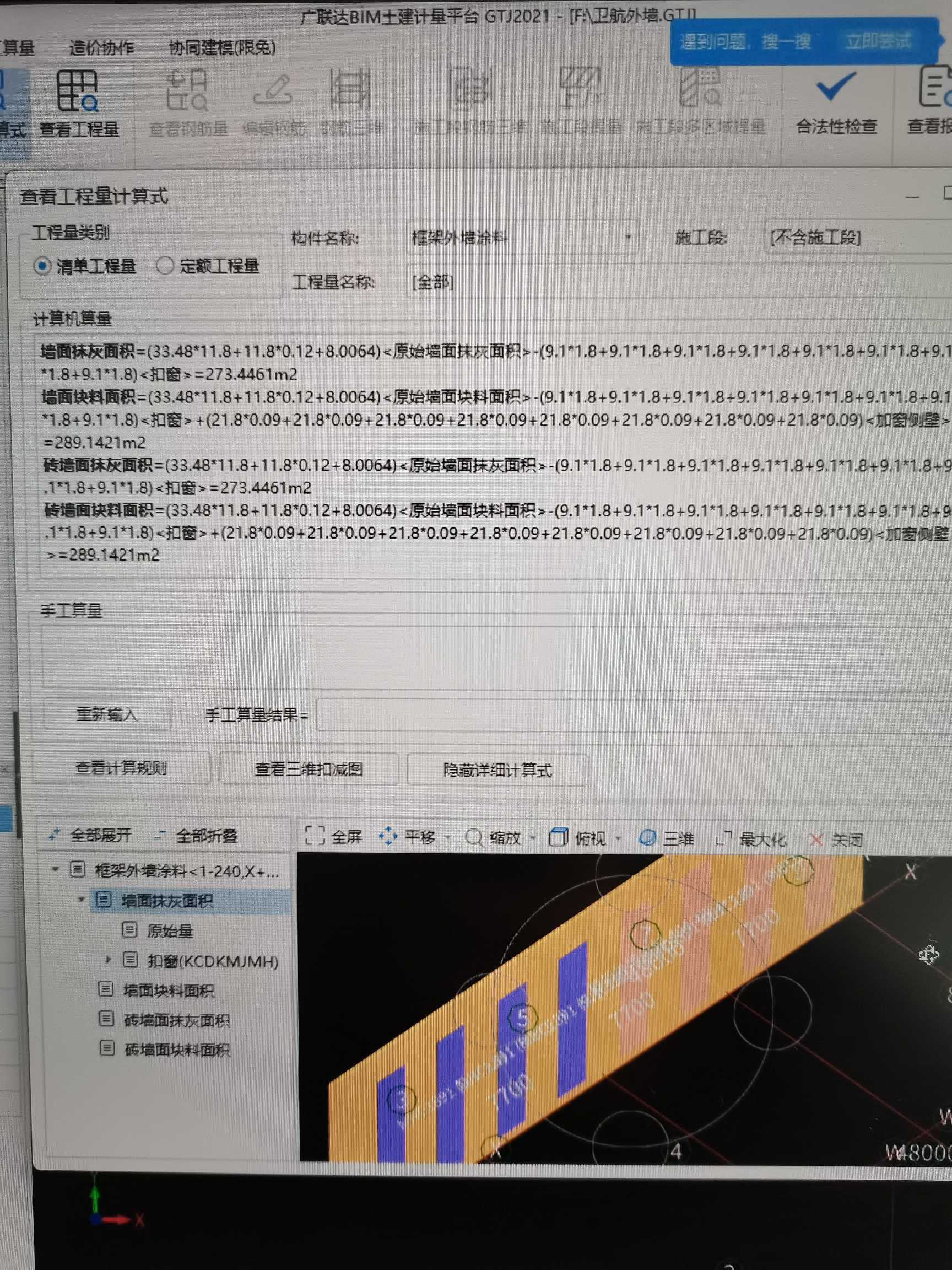
Task: Click value =289.1421m2 under 墙面块料面积
Action: (95, 442)
